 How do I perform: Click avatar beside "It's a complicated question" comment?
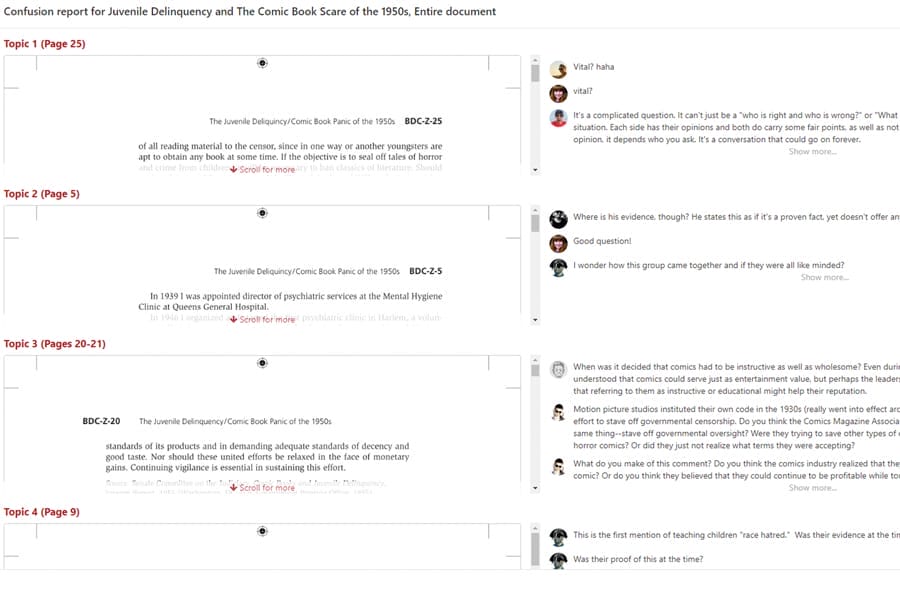click(x=558, y=117)
